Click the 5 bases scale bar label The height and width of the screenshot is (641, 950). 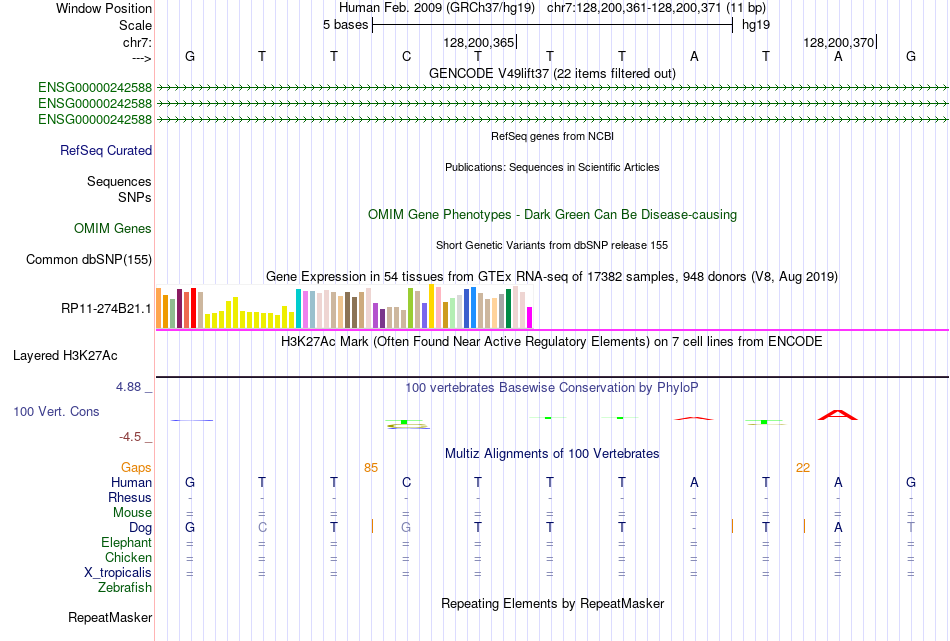[345, 25]
